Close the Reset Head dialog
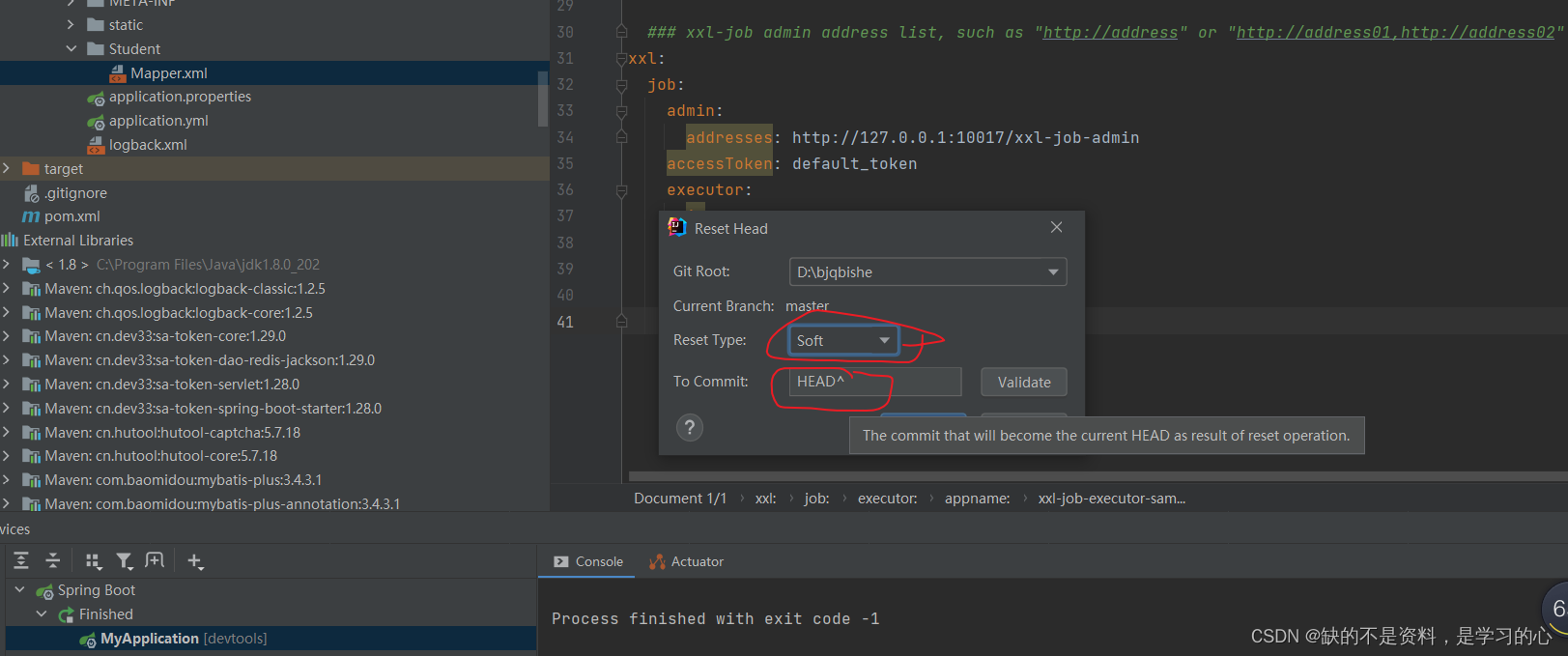 1057,228
